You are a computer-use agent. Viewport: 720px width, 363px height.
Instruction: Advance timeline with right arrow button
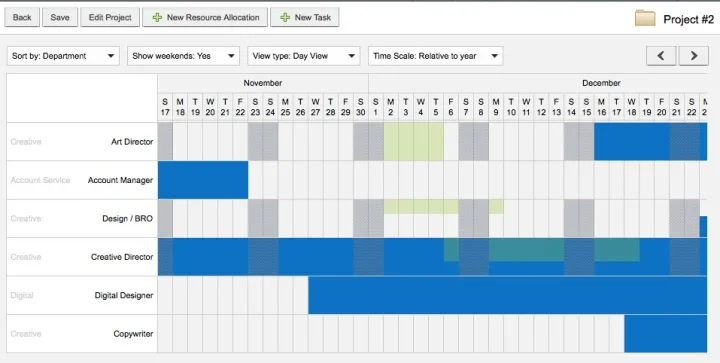pos(693,56)
